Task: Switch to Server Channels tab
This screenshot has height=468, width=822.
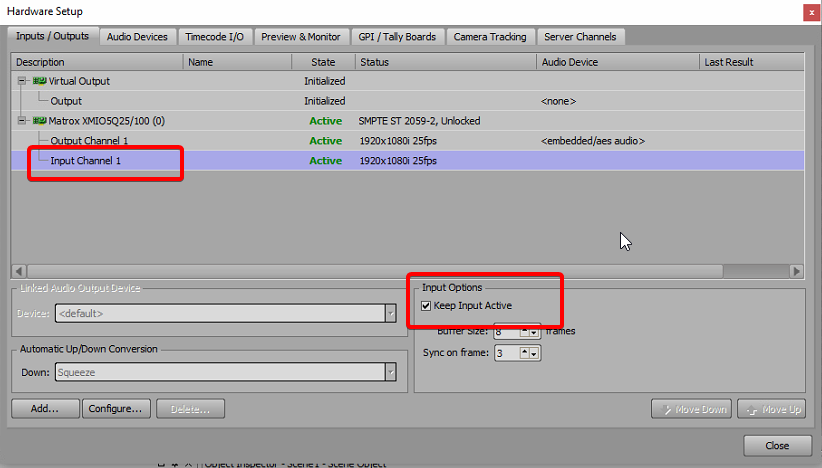Action: (x=580, y=37)
